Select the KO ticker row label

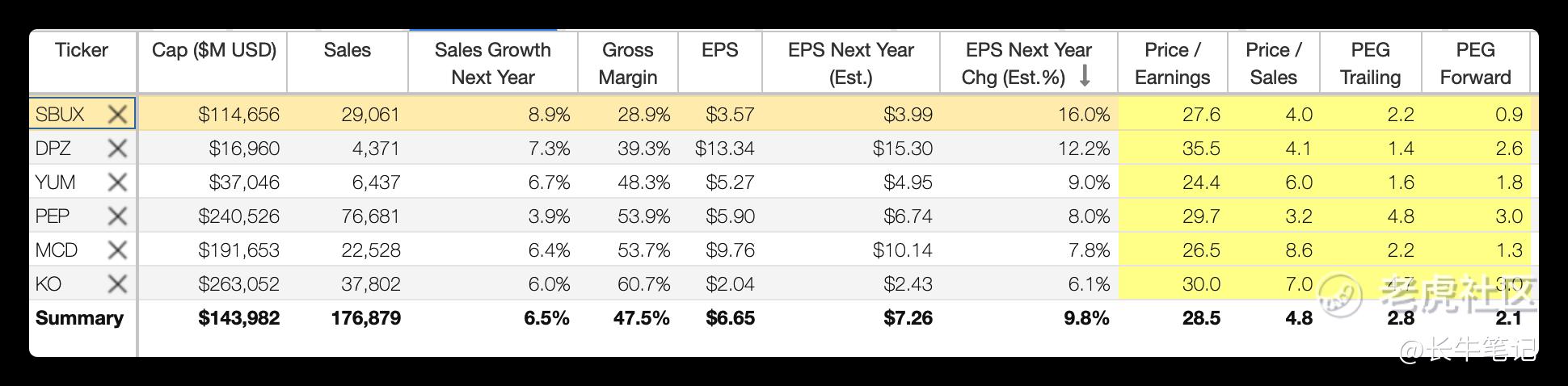[48, 284]
